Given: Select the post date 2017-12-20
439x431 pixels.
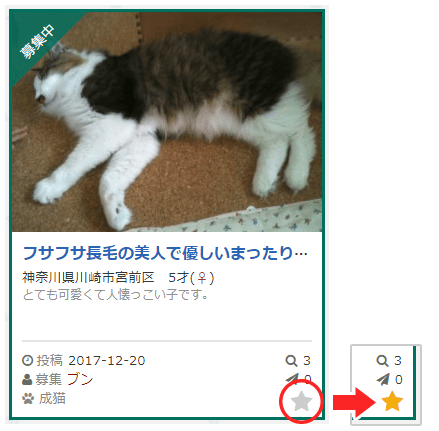Looking at the screenshot, I should tap(107, 361).
